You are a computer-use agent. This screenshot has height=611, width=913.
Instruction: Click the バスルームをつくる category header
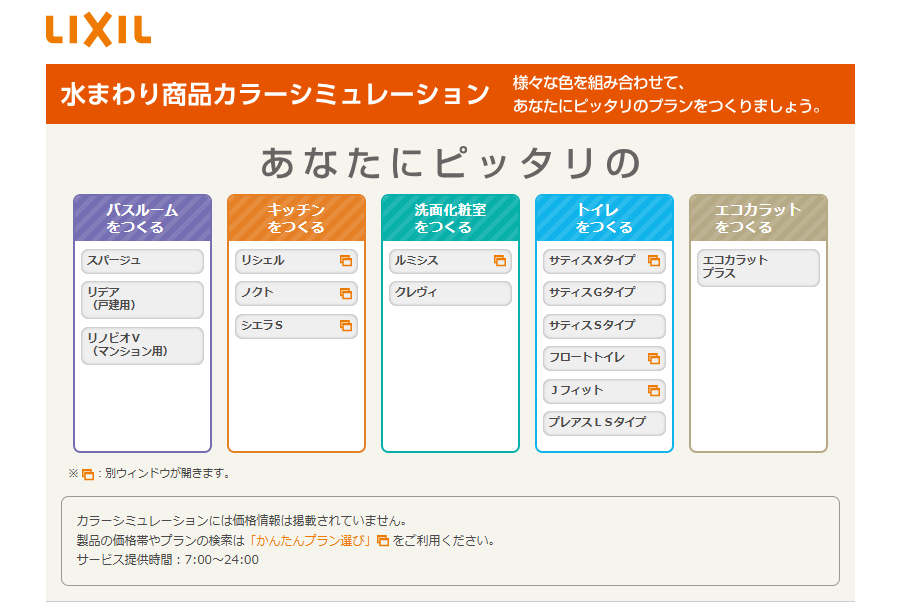pos(143,218)
